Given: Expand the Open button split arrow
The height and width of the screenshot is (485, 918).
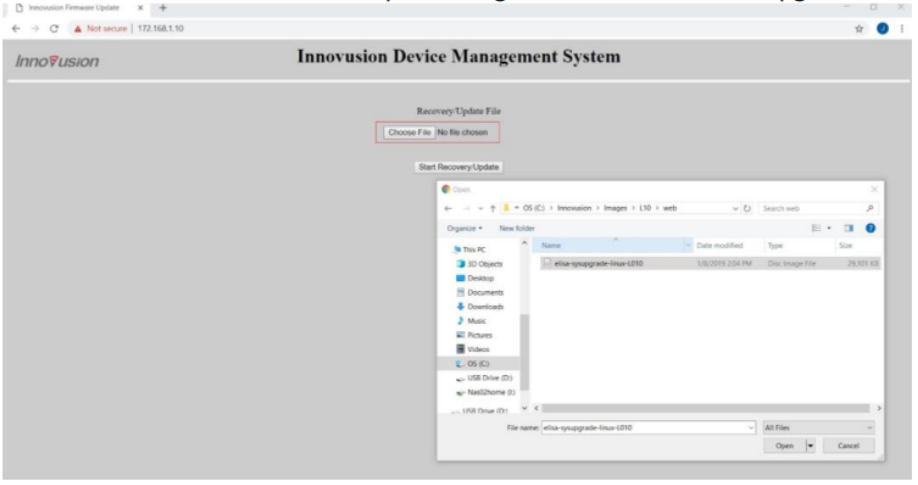Looking at the screenshot, I should coord(810,446).
